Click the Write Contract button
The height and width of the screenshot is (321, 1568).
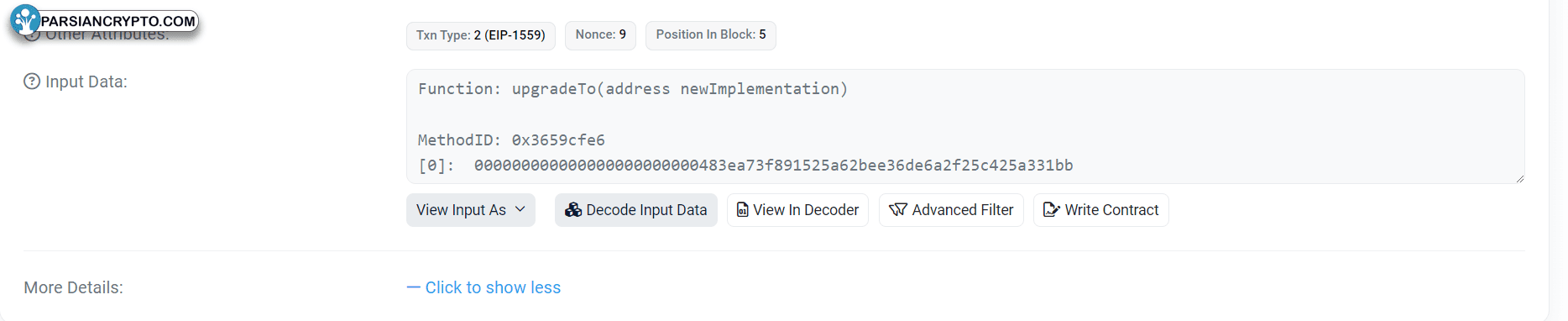tap(1101, 210)
